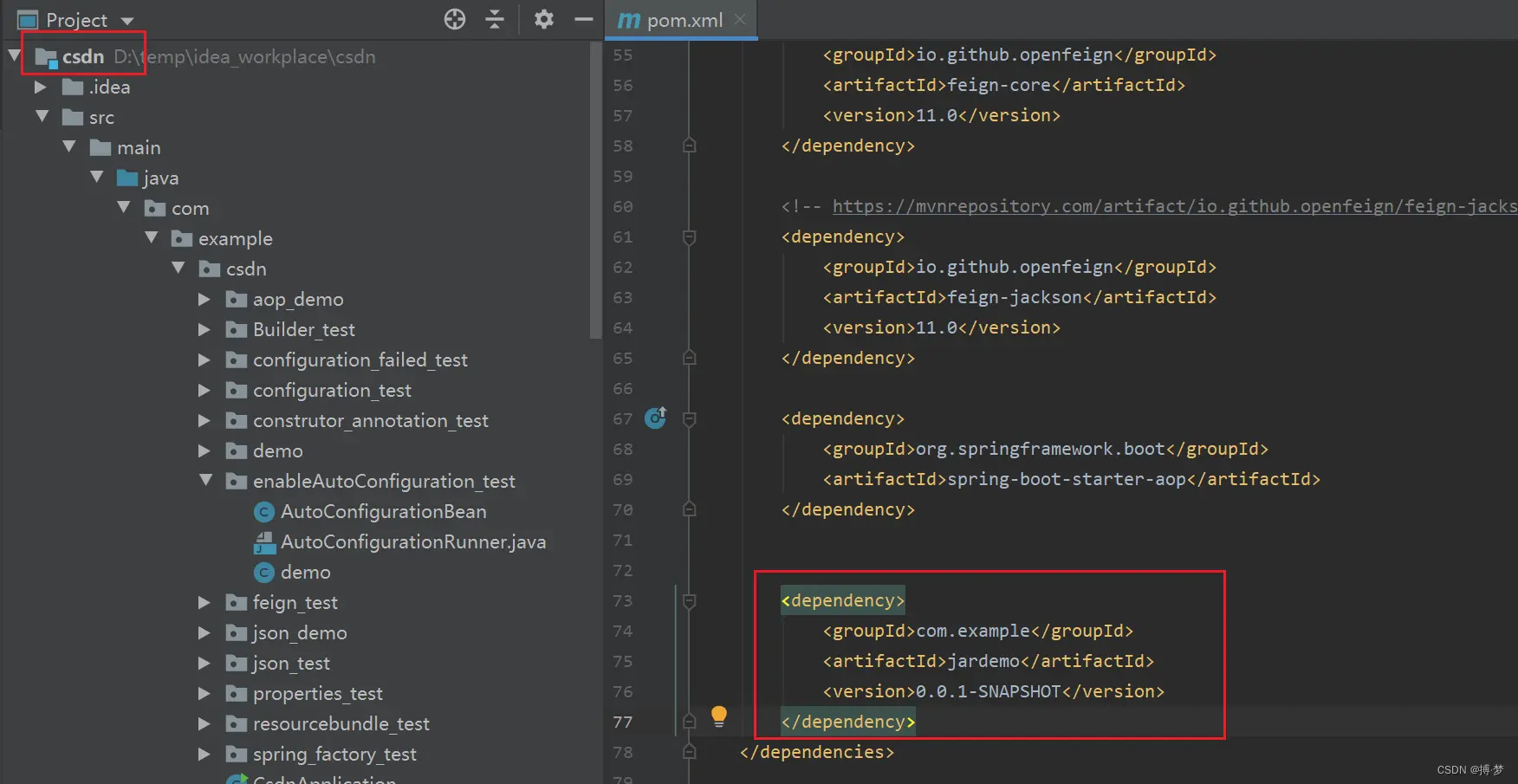The image size is (1518, 784).
Task: Select the json_test package
Action: 291,663
